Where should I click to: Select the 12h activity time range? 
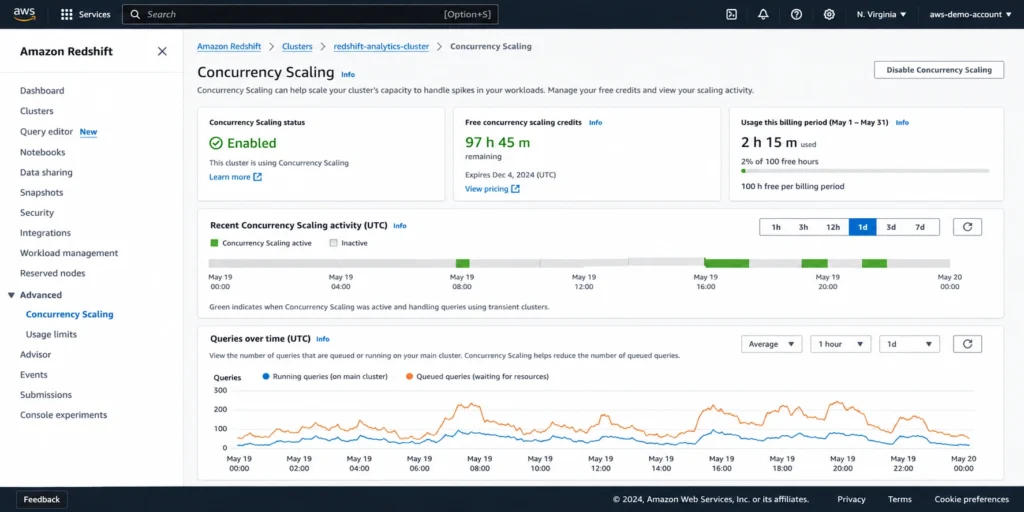point(833,227)
